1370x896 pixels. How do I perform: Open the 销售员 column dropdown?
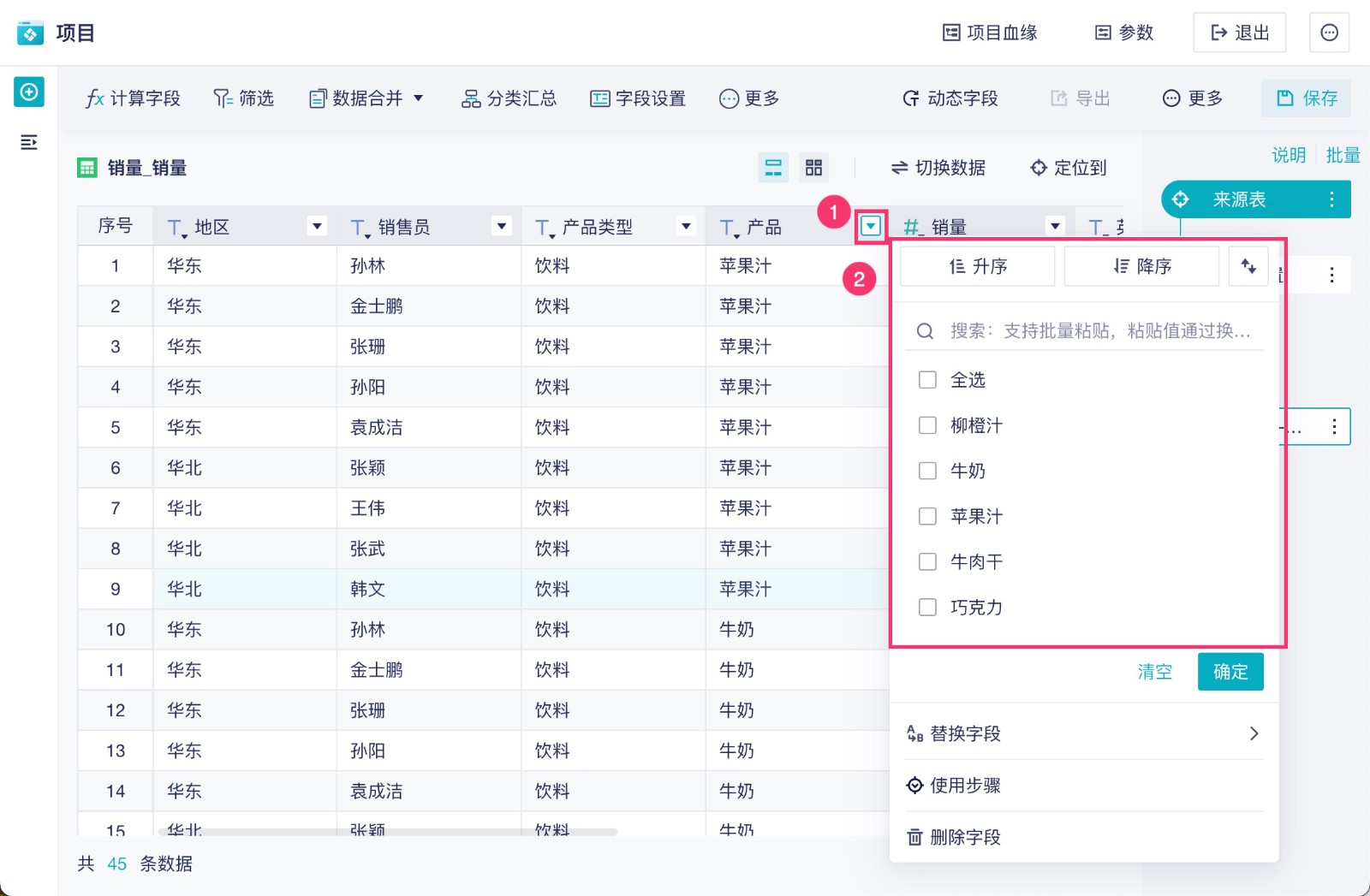coord(502,226)
